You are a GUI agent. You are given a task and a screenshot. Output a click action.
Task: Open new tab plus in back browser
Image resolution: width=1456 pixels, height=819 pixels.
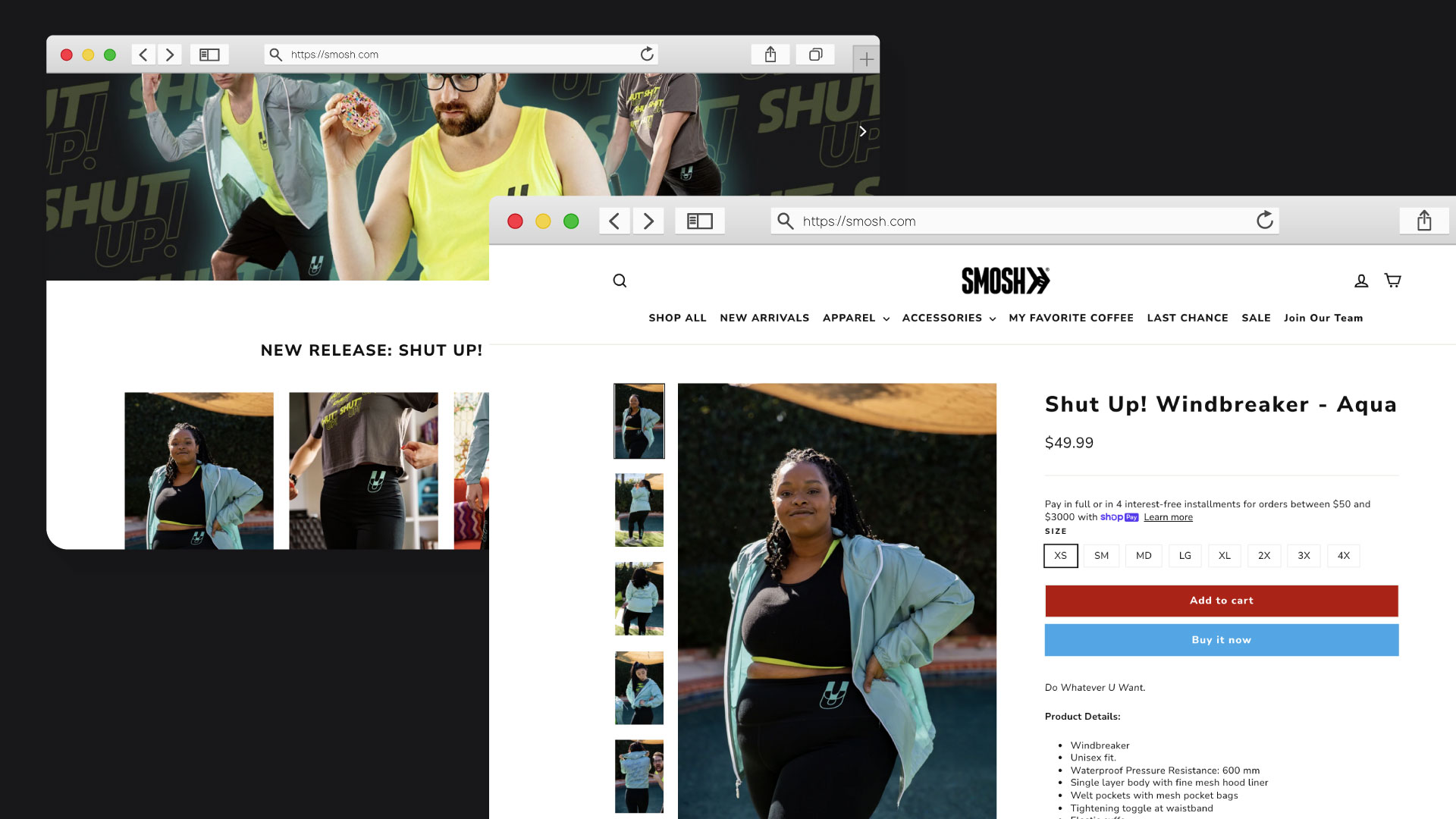pyautogui.click(x=866, y=59)
